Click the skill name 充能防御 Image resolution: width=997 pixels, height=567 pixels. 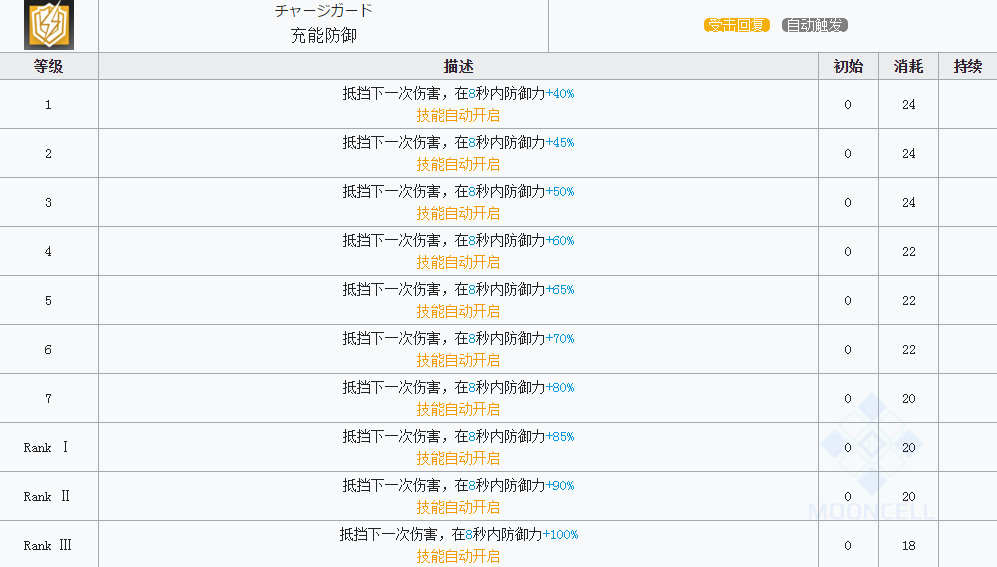(x=323, y=36)
